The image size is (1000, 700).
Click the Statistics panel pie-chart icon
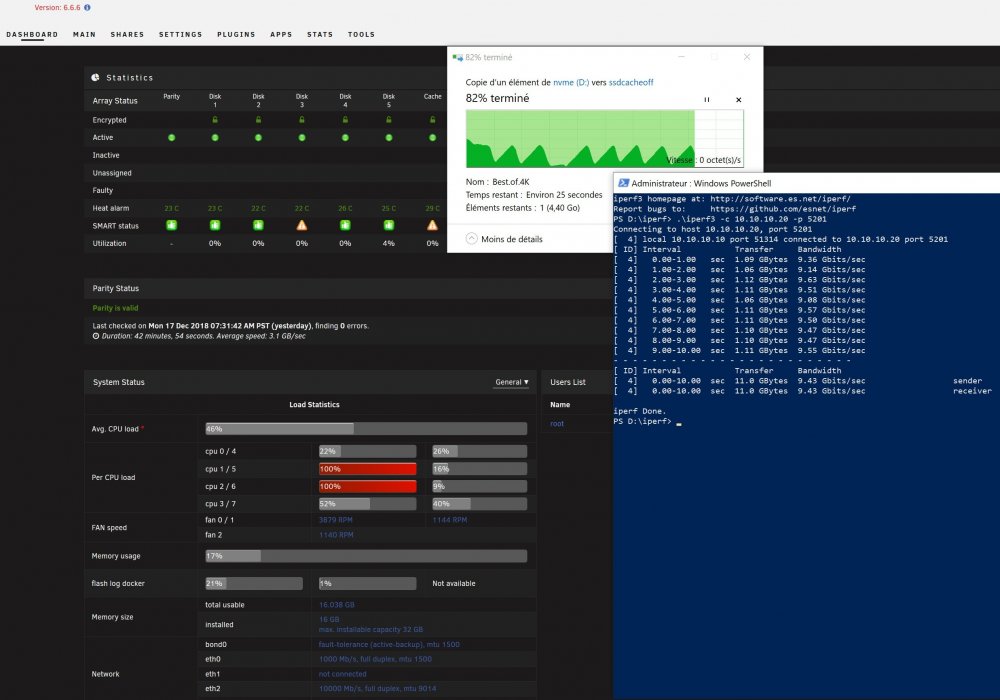(x=96, y=77)
